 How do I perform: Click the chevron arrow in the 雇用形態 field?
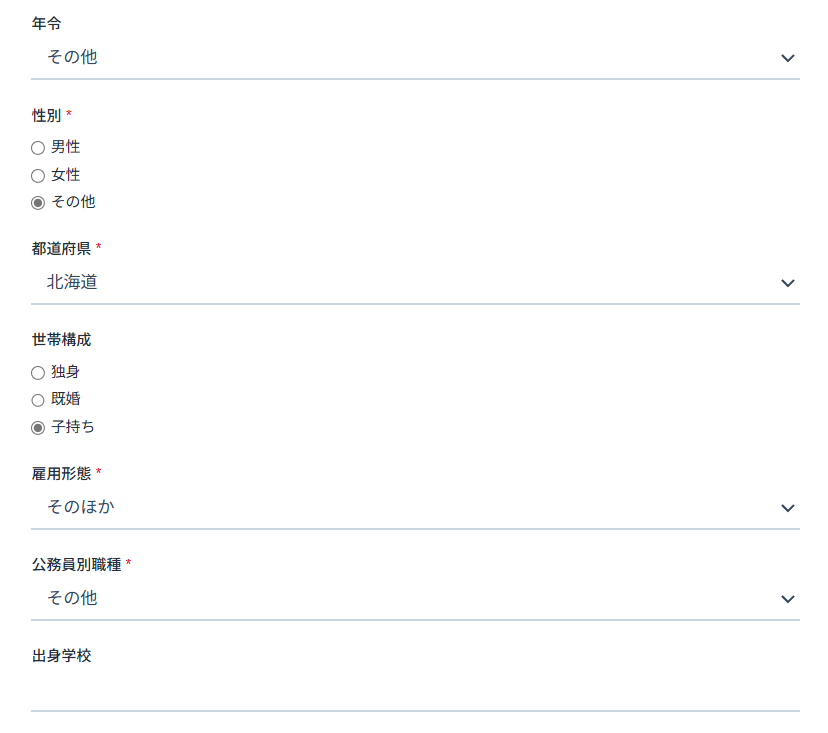787,508
